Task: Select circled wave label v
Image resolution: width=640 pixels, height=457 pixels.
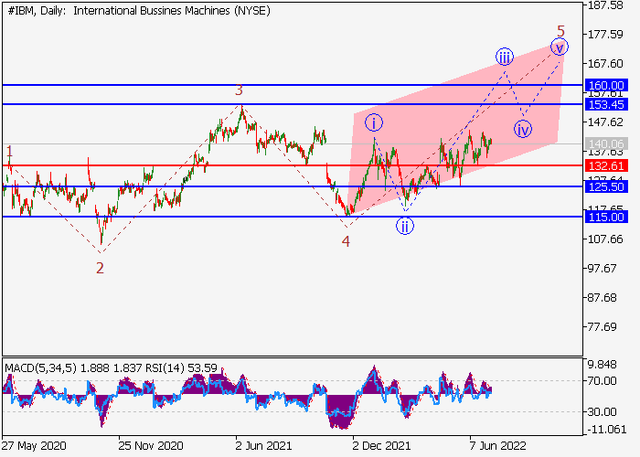Action: click(559, 47)
